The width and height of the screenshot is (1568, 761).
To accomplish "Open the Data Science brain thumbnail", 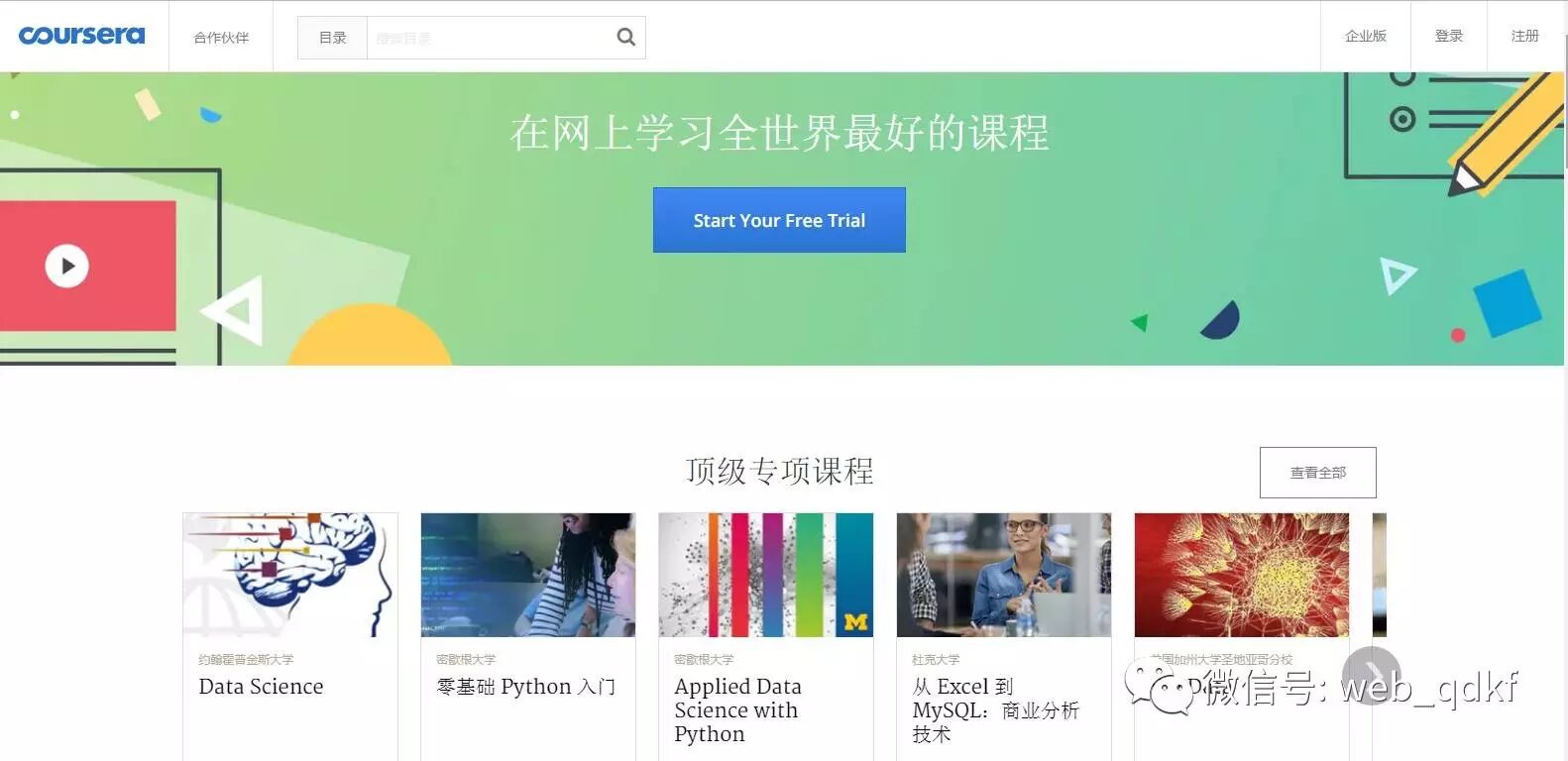I will [x=290, y=575].
